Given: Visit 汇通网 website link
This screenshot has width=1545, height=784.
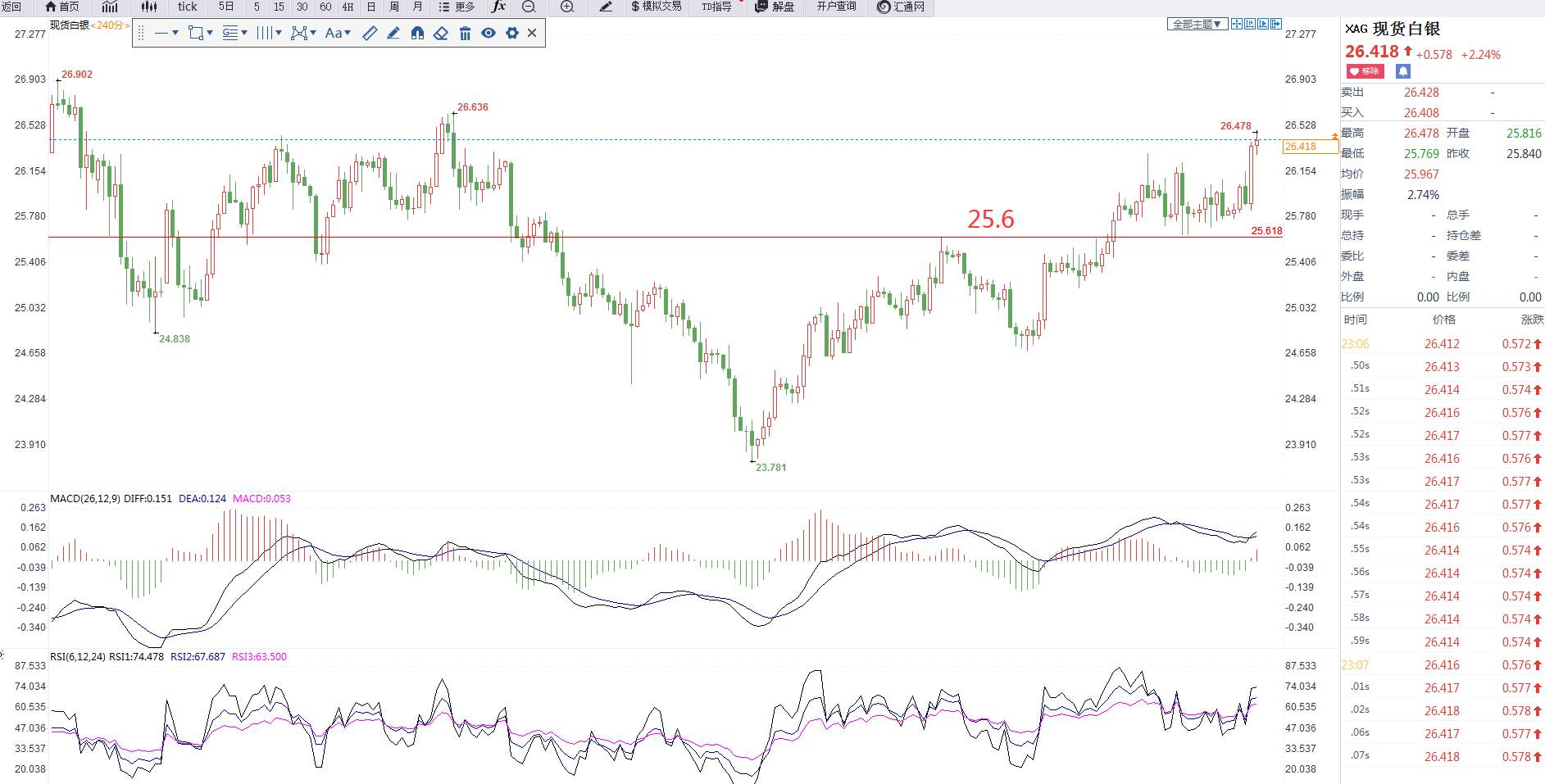Looking at the screenshot, I should click(901, 7).
